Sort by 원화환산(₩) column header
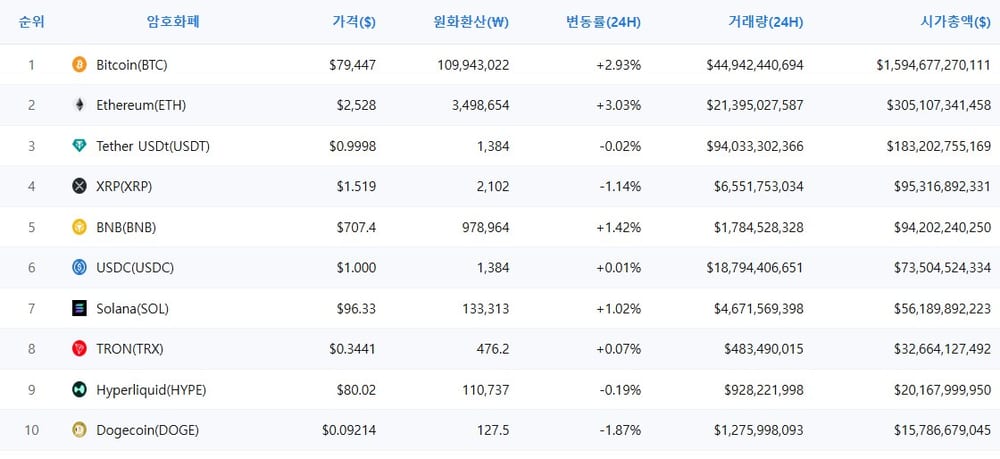 tap(471, 22)
